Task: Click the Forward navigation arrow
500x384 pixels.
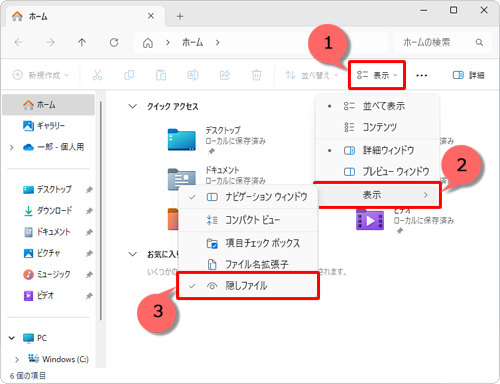Action: point(50,42)
